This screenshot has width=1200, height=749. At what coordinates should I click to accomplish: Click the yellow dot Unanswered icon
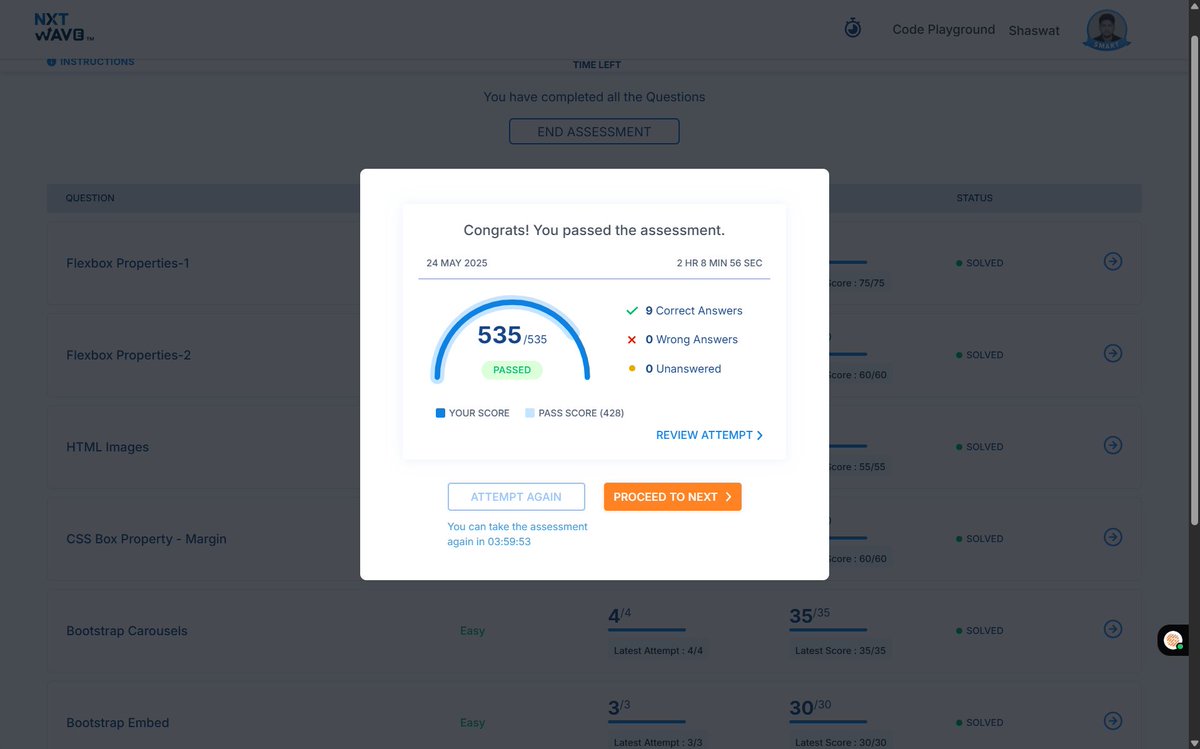pyautogui.click(x=632, y=368)
